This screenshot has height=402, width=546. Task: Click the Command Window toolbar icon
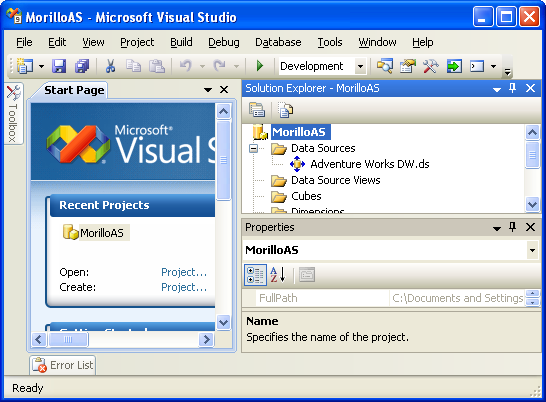click(477, 66)
